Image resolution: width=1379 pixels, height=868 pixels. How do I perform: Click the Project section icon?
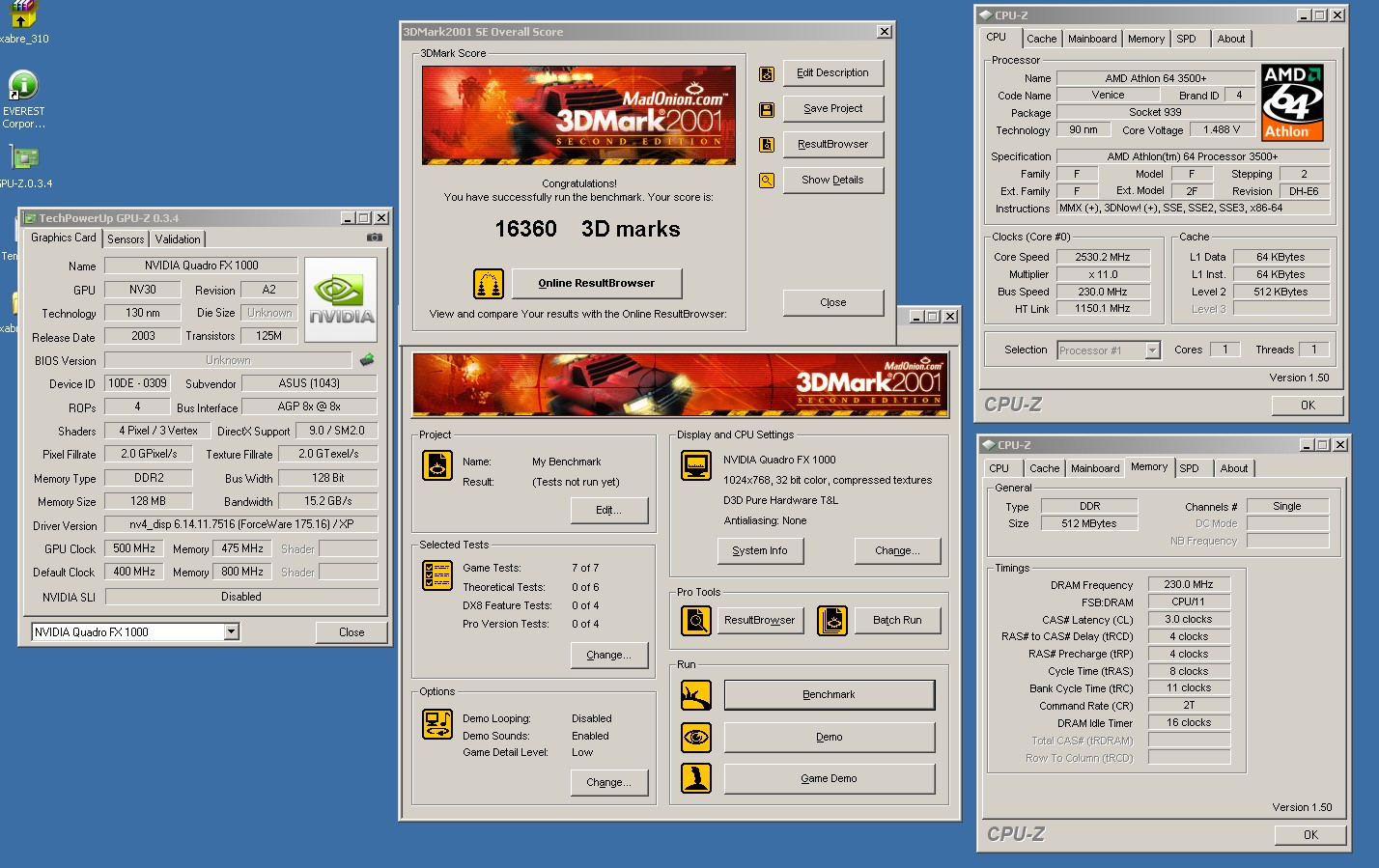[437, 465]
